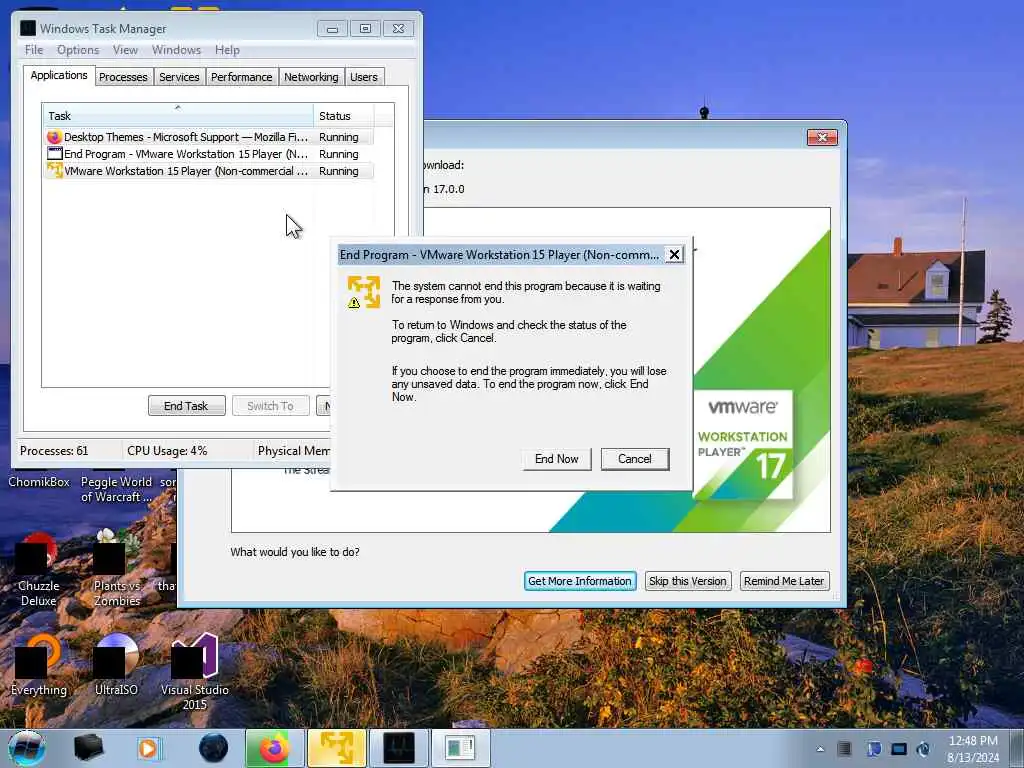Image resolution: width=1024 pixels, height=768 pixels.
Task: Click Task Manager title bar icon
Action: point(28,28)
